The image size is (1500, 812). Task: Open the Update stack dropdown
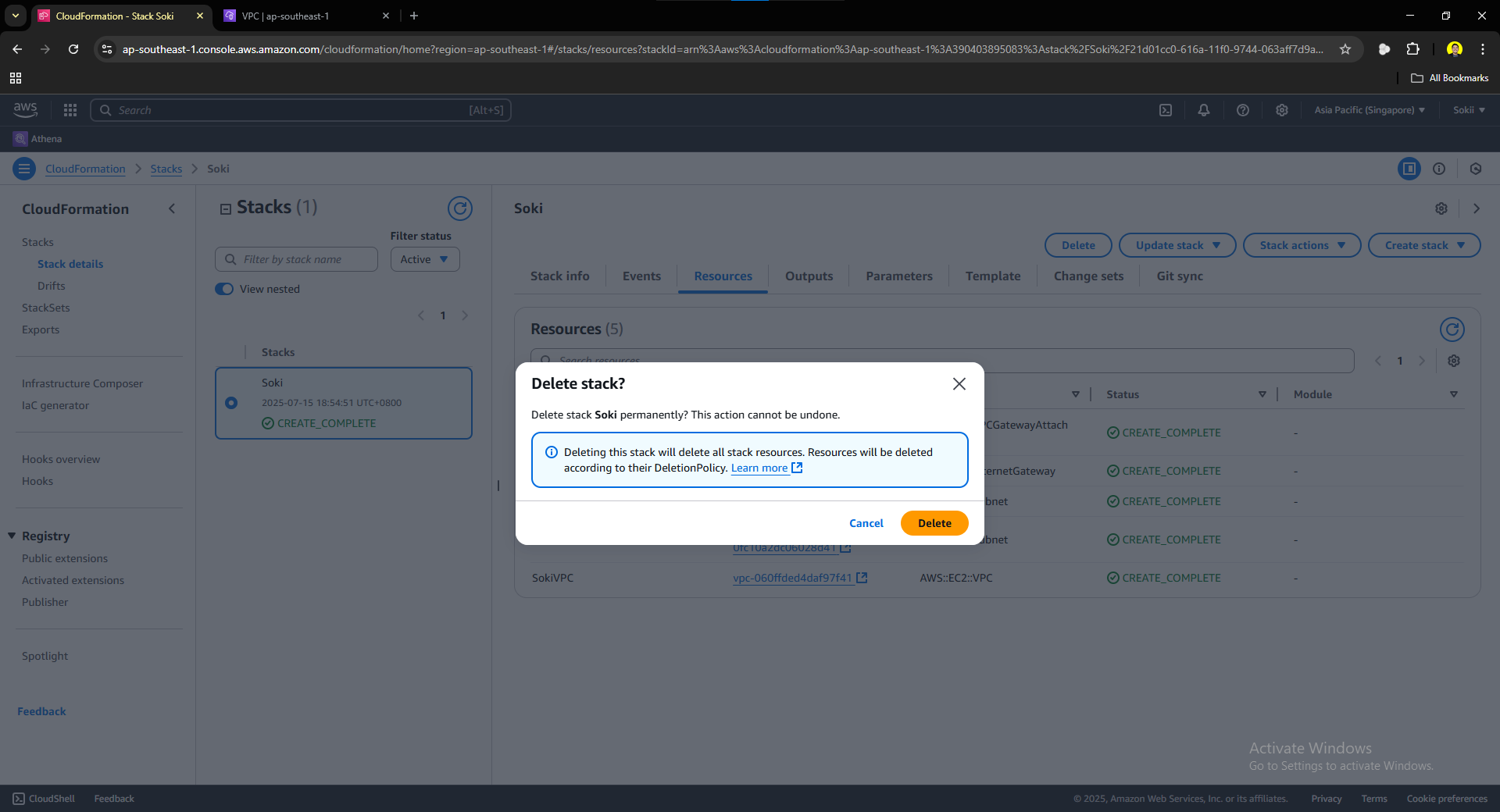click(x=1177, y=245)
